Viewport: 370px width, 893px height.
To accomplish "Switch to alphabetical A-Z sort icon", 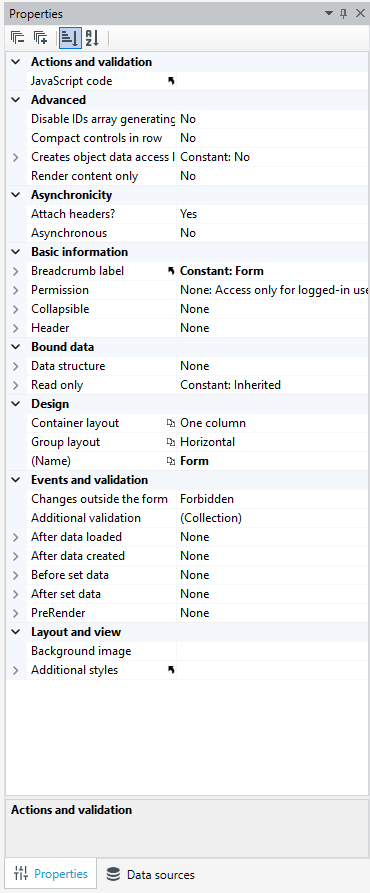I will click(x=92, y=38).
